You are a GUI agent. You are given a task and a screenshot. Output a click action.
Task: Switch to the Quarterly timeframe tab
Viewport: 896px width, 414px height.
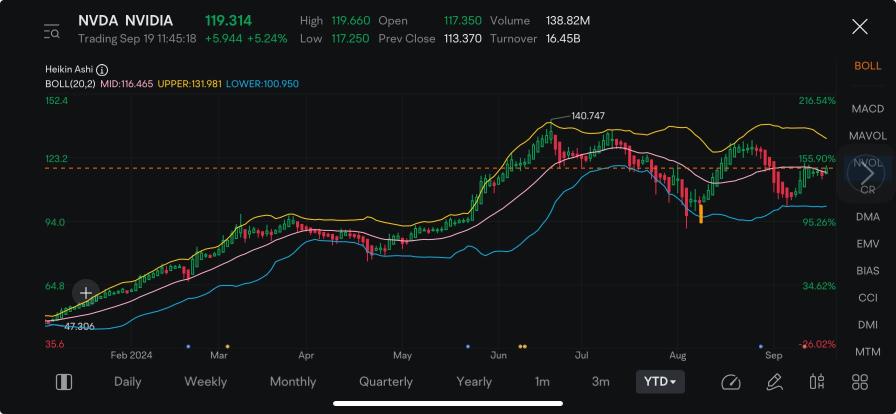[x=386, y=382]
